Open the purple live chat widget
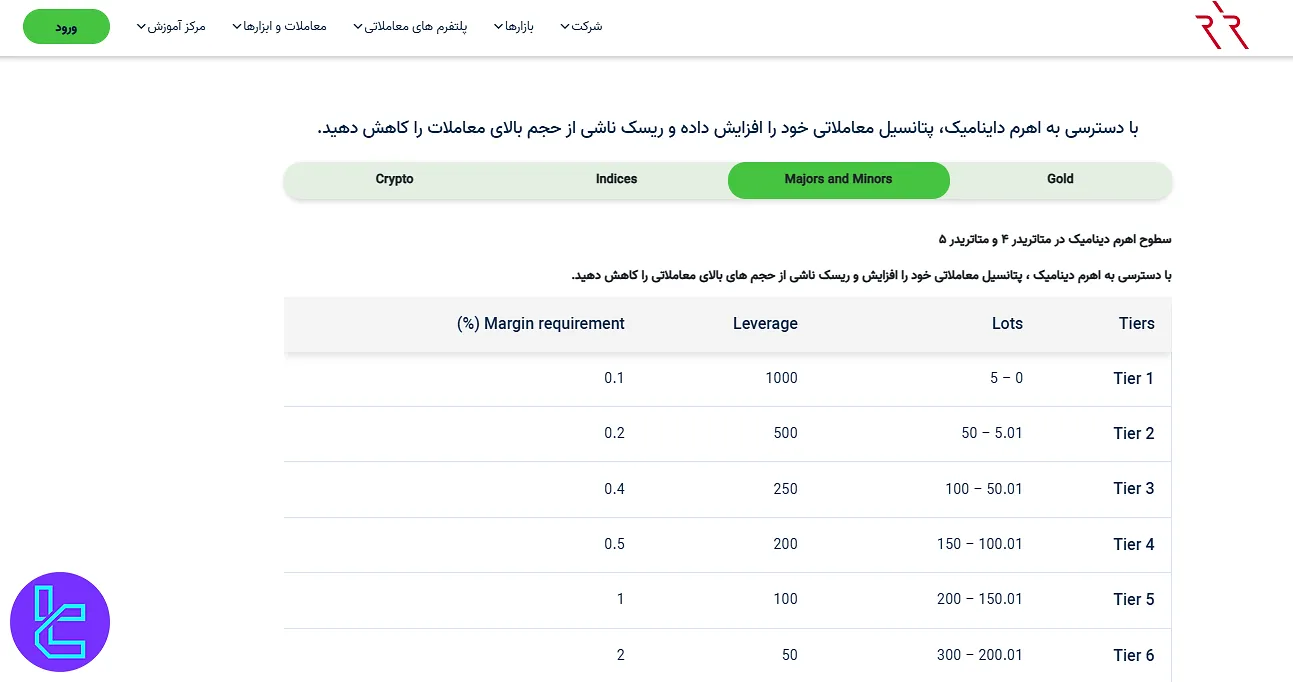The image size is (1293, 682). pos(60,621)
